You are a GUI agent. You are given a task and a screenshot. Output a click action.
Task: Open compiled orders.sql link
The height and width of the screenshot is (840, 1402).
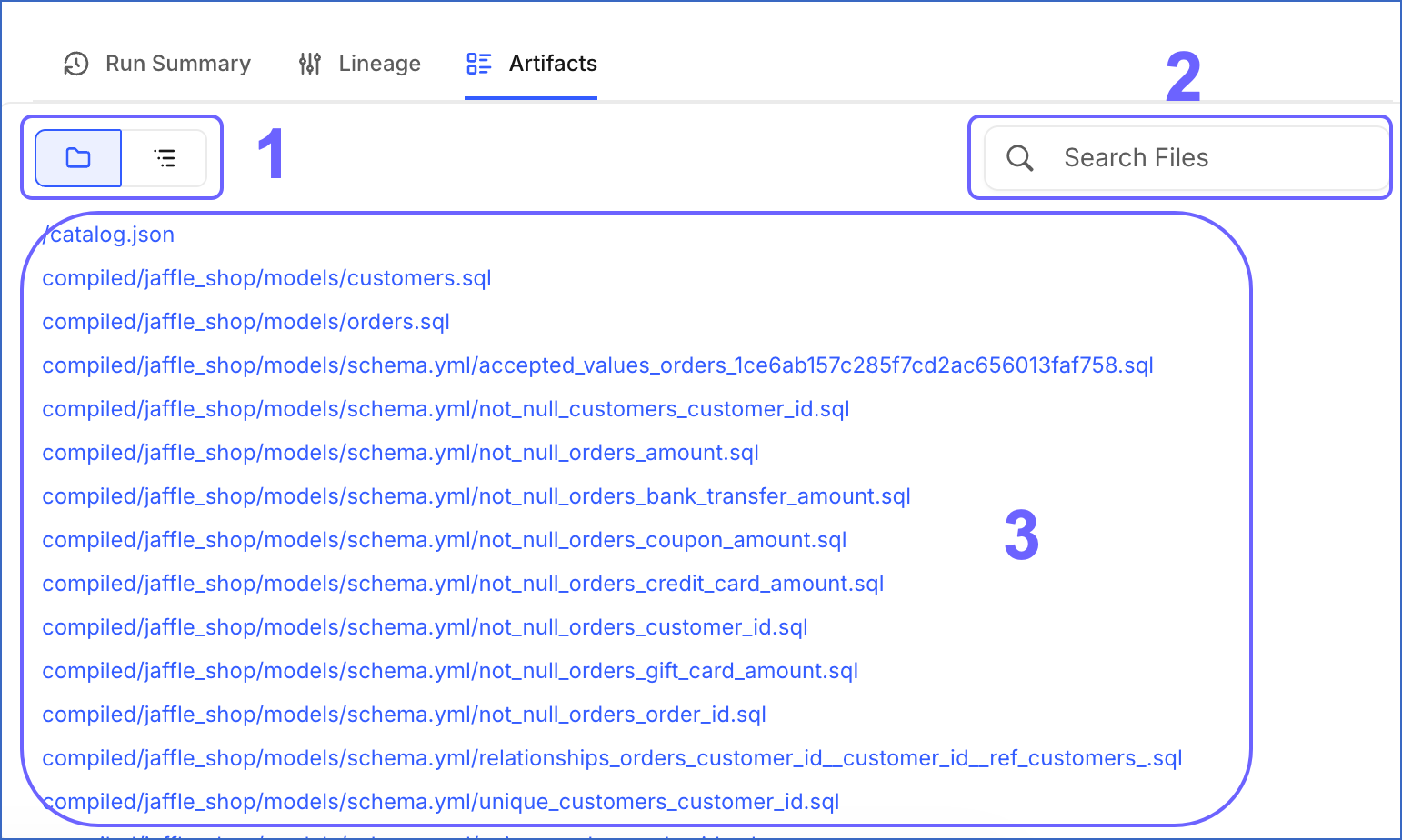(245, 322)
